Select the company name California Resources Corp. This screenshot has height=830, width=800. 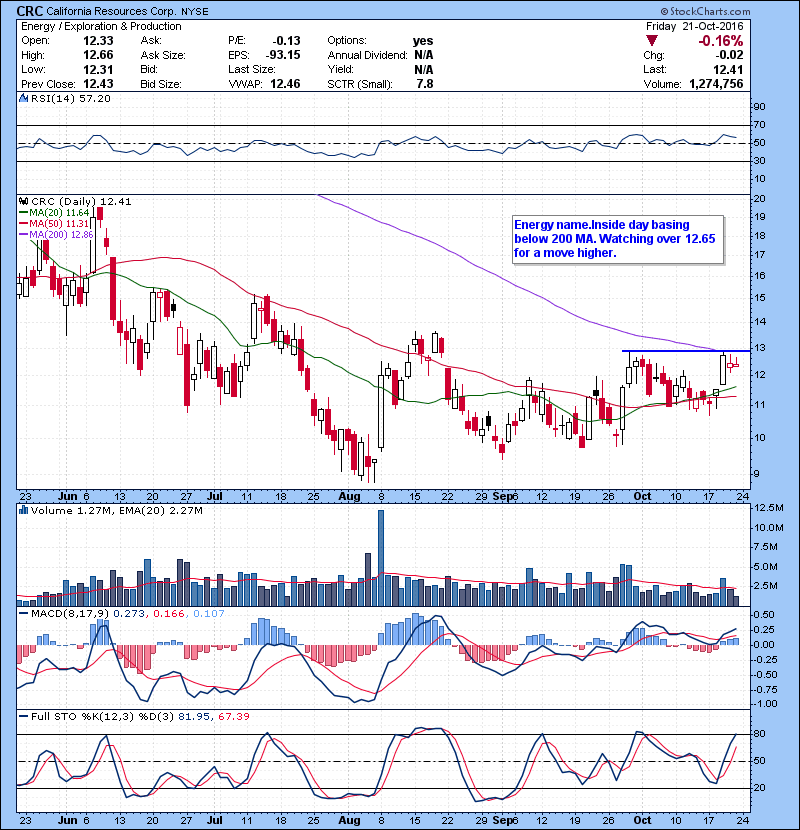click(x=112, y=11)
